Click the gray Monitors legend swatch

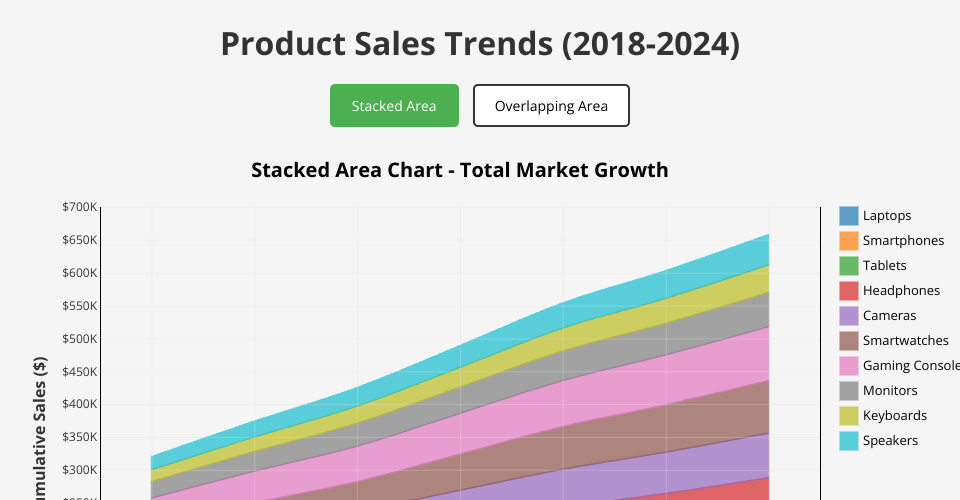click(x=849, y=391)
